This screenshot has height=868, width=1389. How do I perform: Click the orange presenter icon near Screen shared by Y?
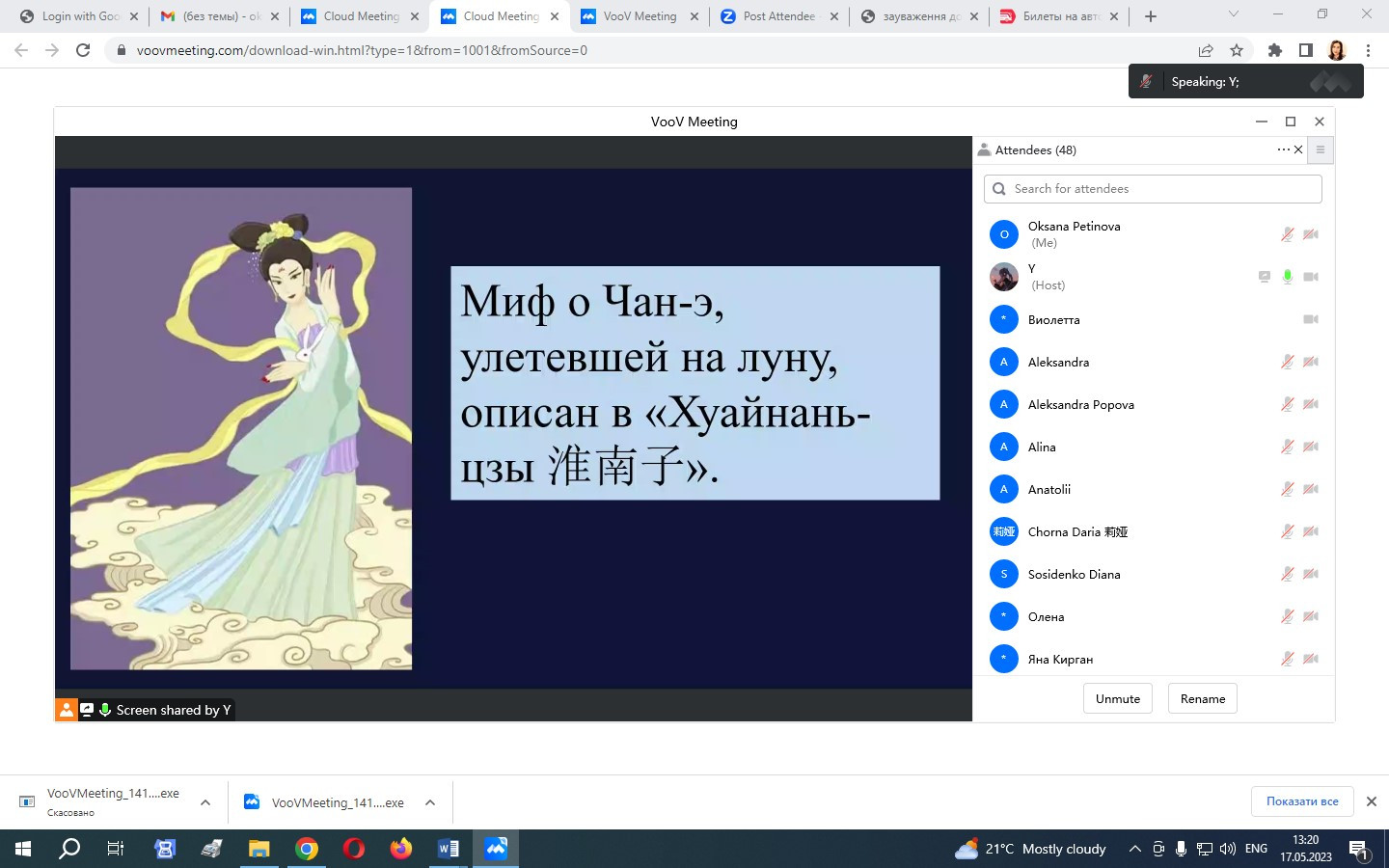[66, 710]
